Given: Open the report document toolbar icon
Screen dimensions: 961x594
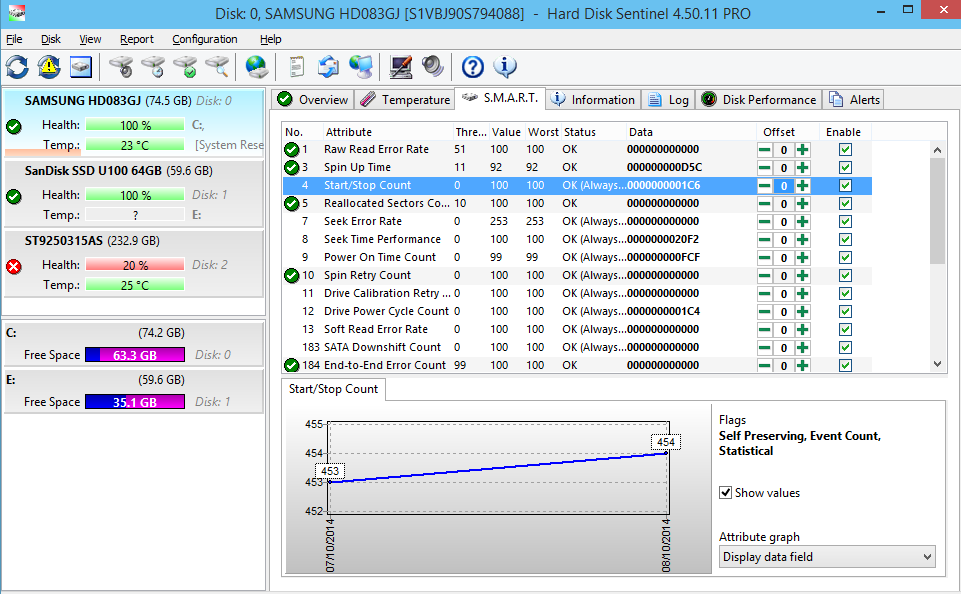Looking at the screenshot, I should [296, 67].
